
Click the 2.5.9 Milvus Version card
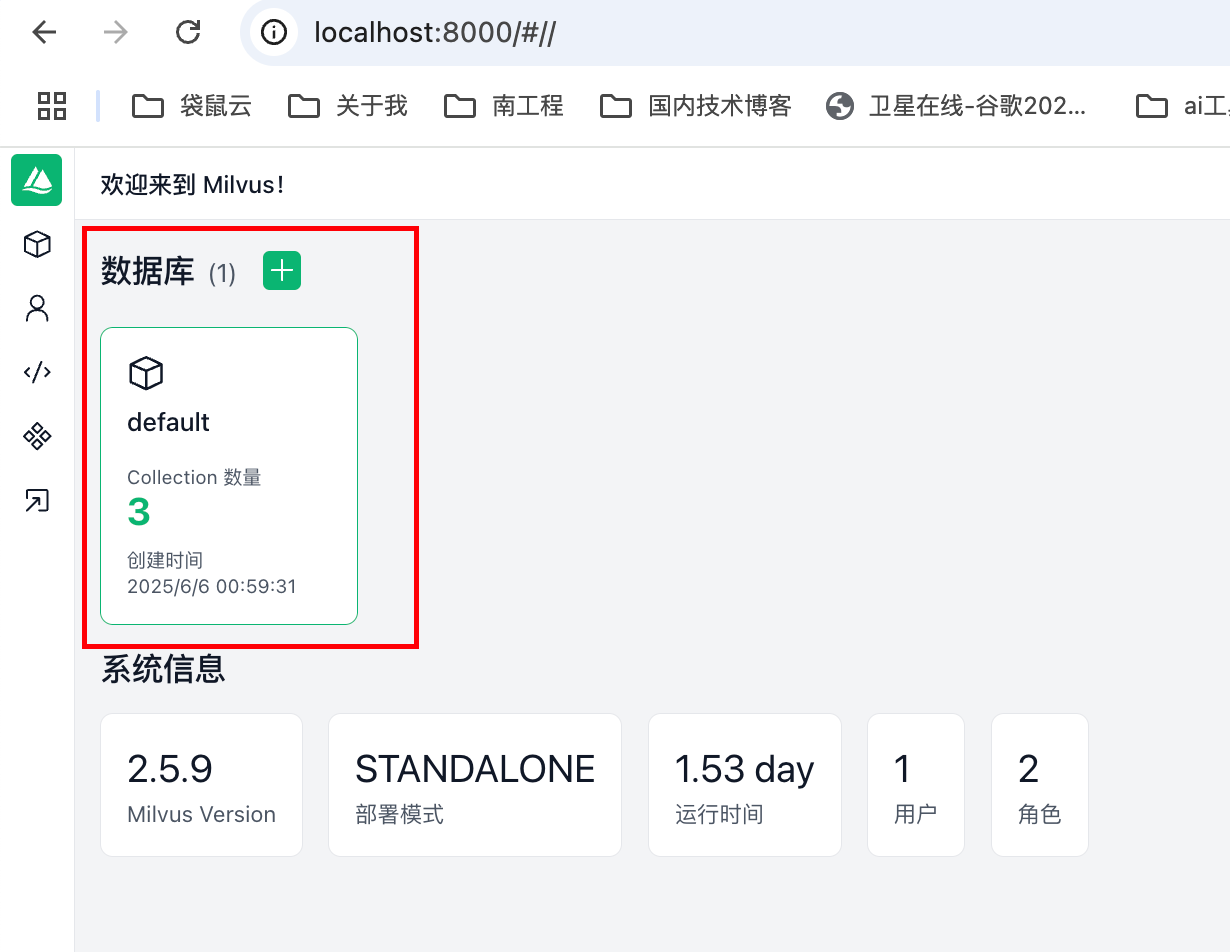click(x=201, y=785)
